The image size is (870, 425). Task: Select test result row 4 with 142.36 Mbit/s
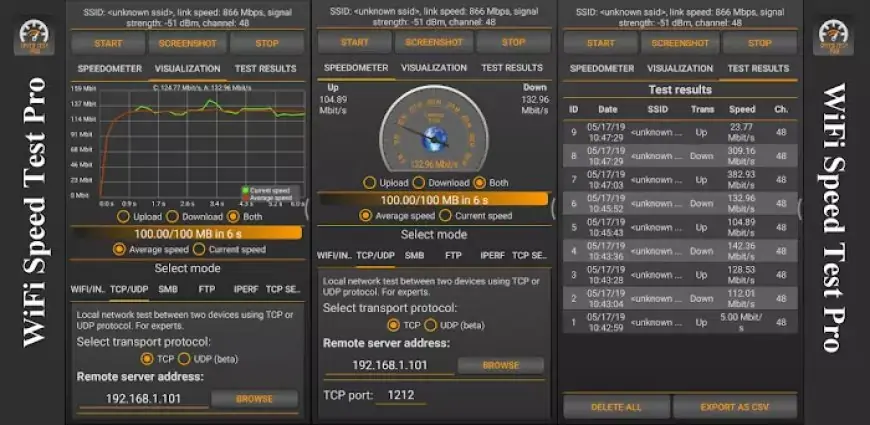(x=680, y=251)
